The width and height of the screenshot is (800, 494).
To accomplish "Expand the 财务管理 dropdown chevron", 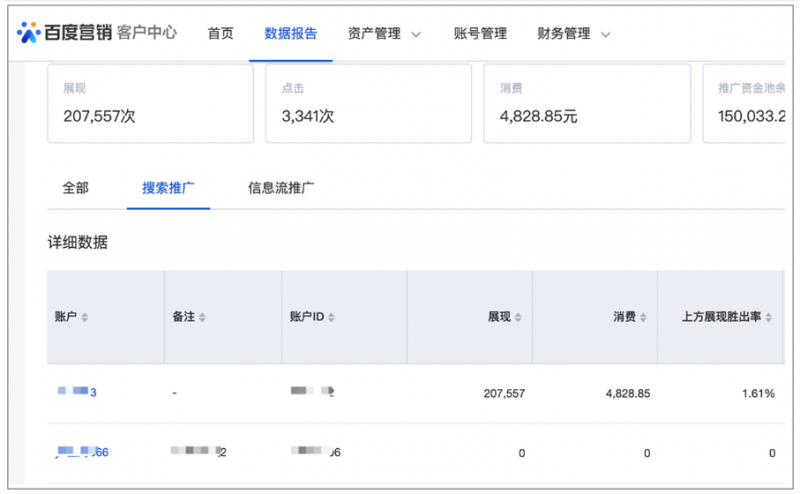I will 606,35.
